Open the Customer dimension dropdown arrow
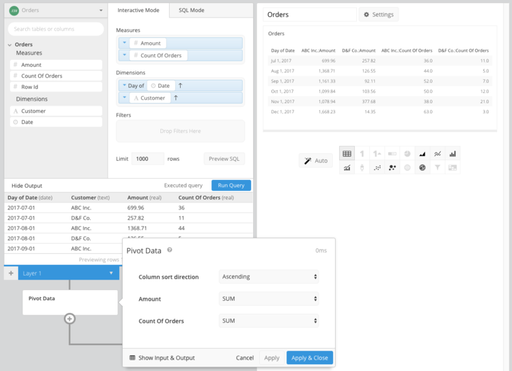512x371 pixels. coord(124,98)
